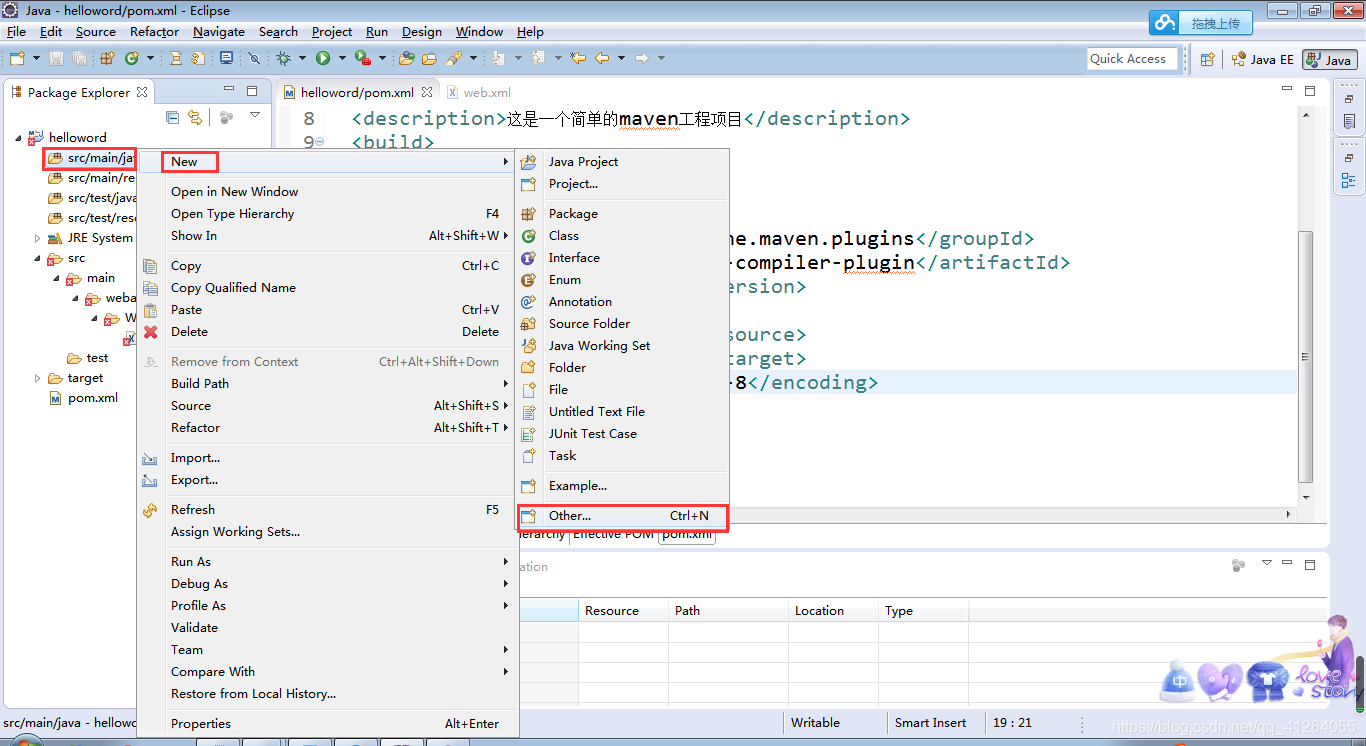1366x746 pixels.
Task: Open the Build Path submenu
Action: point(327,384)
